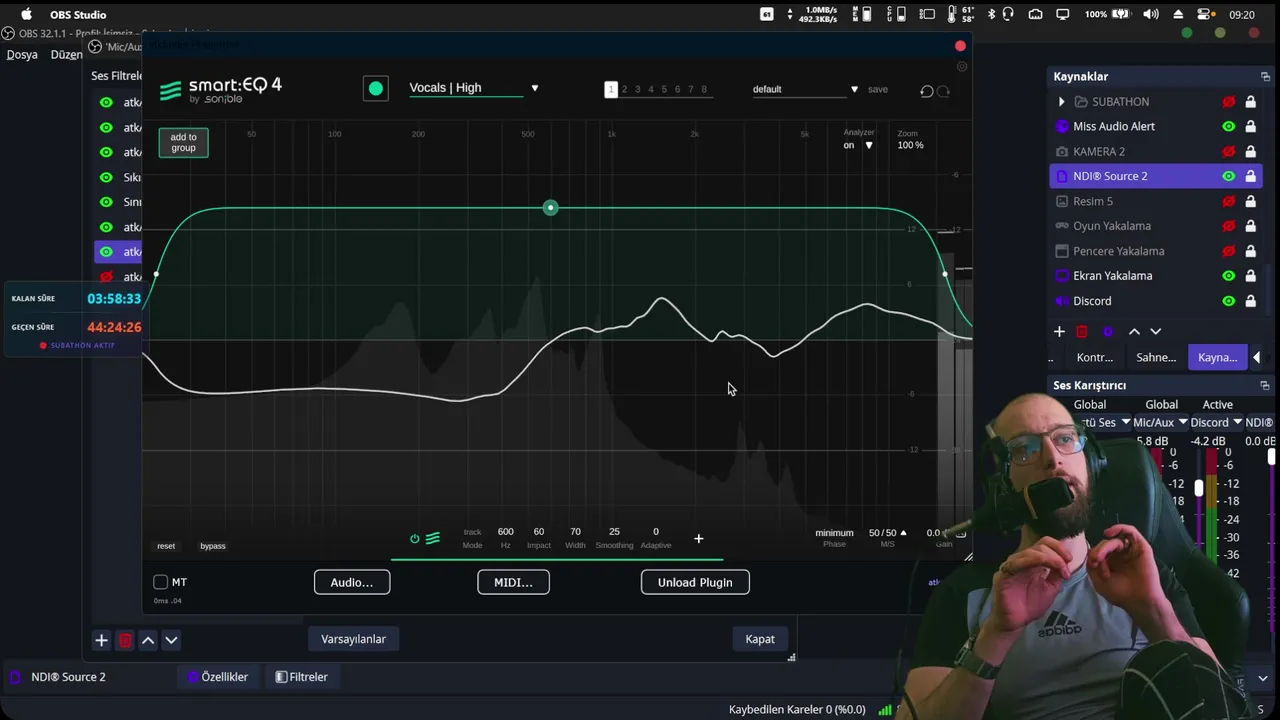Viewport: 1280px width, 720px height.
Task: Click the add to group button
Action: point(183,142)
